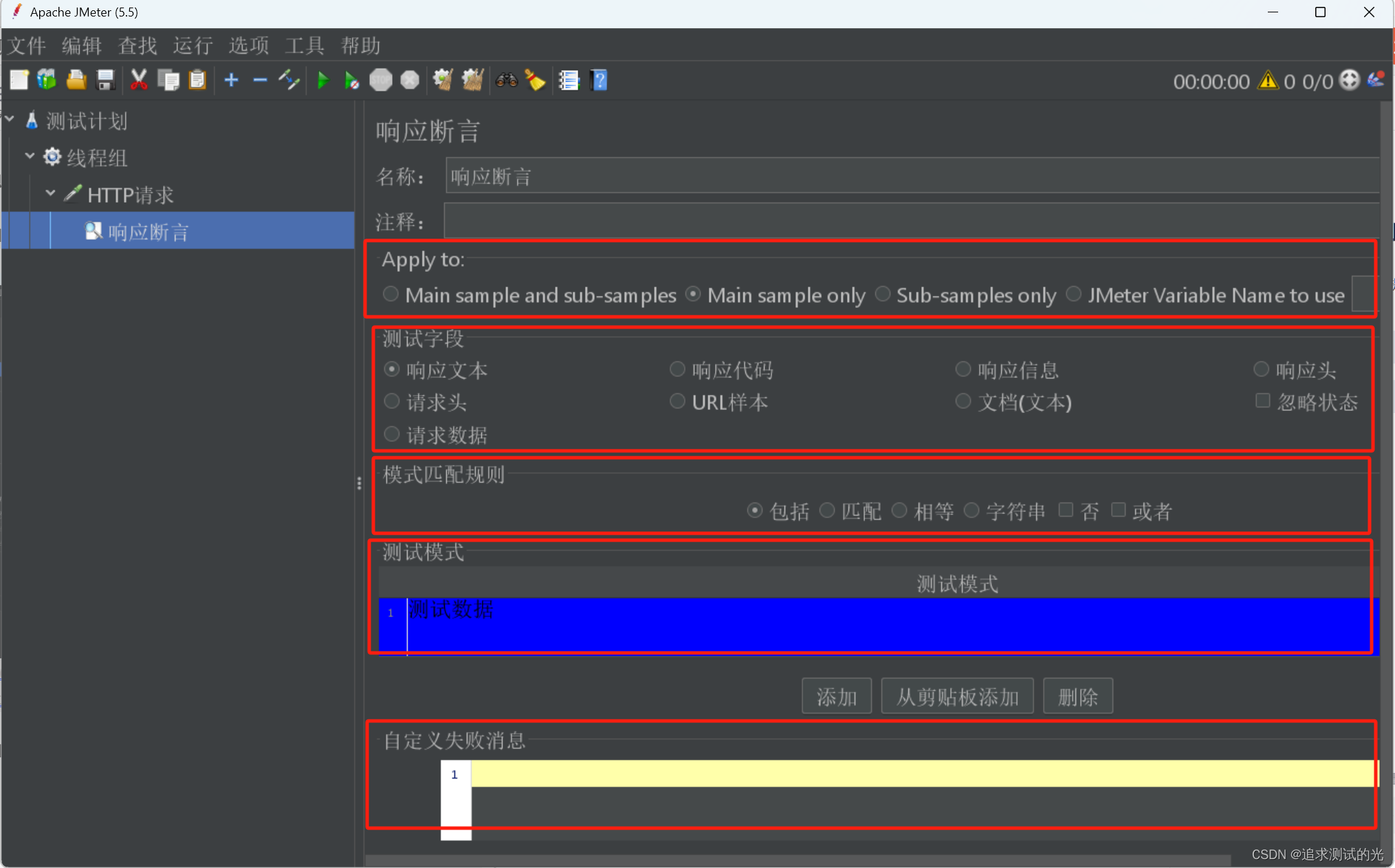Screen dimensions: 1395x868
Task: Collapse the 测试计划 tree node
Action: click(10, 120)
